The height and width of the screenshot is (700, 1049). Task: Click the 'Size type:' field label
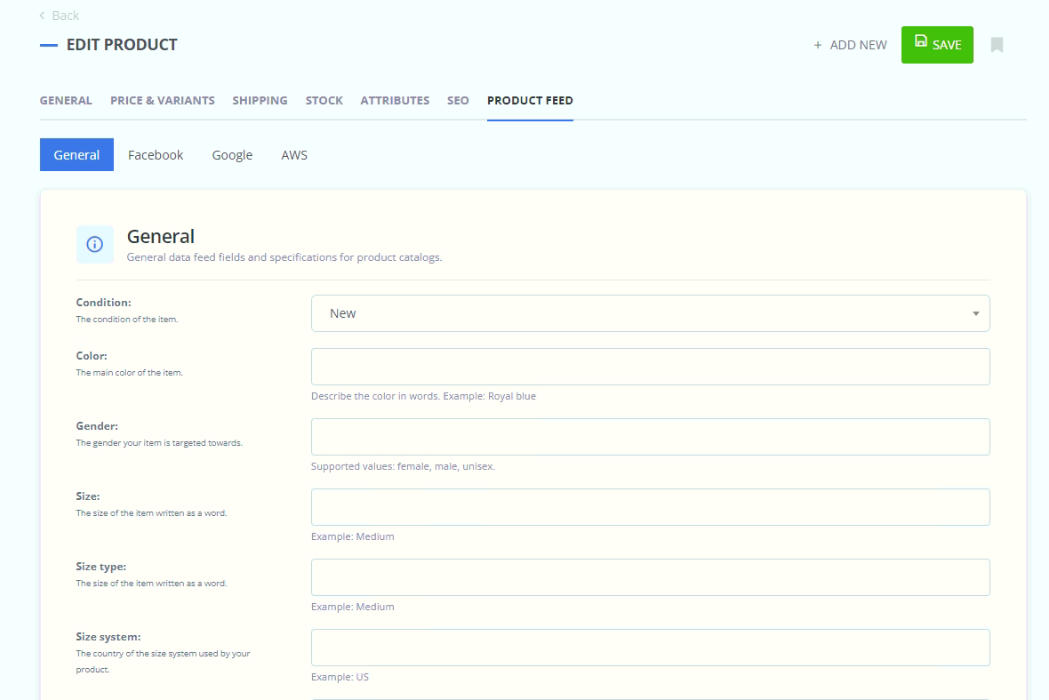pos(100,567)
